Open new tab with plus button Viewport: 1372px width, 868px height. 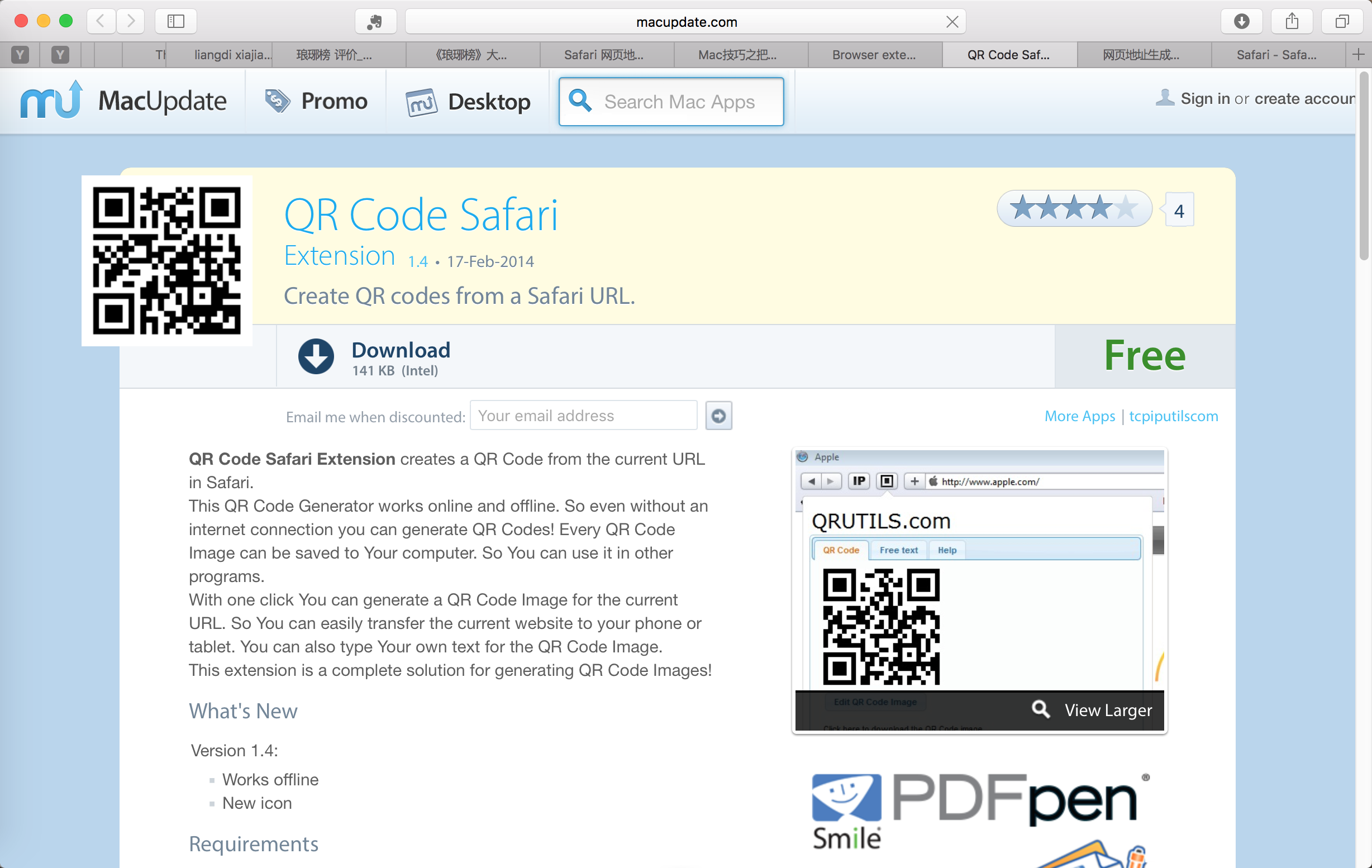click(1359, 55)
